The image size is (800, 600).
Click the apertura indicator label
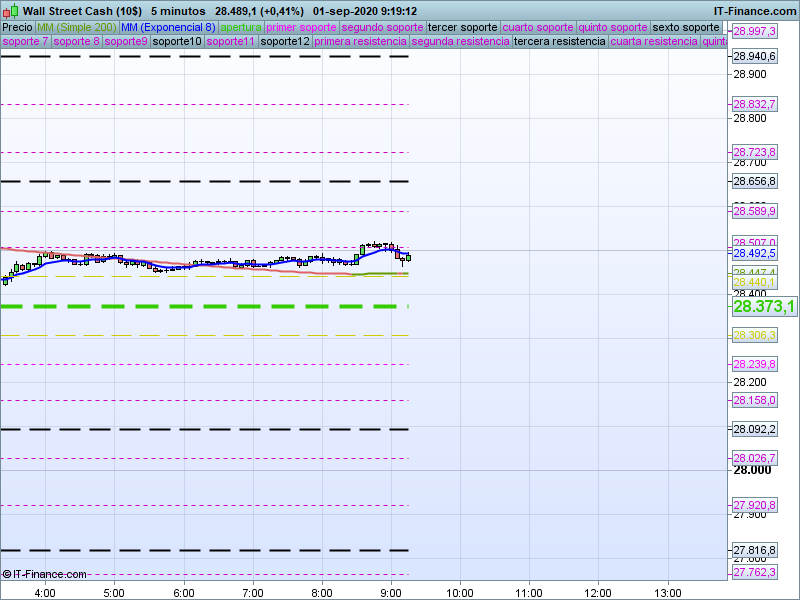click(241, 27)
